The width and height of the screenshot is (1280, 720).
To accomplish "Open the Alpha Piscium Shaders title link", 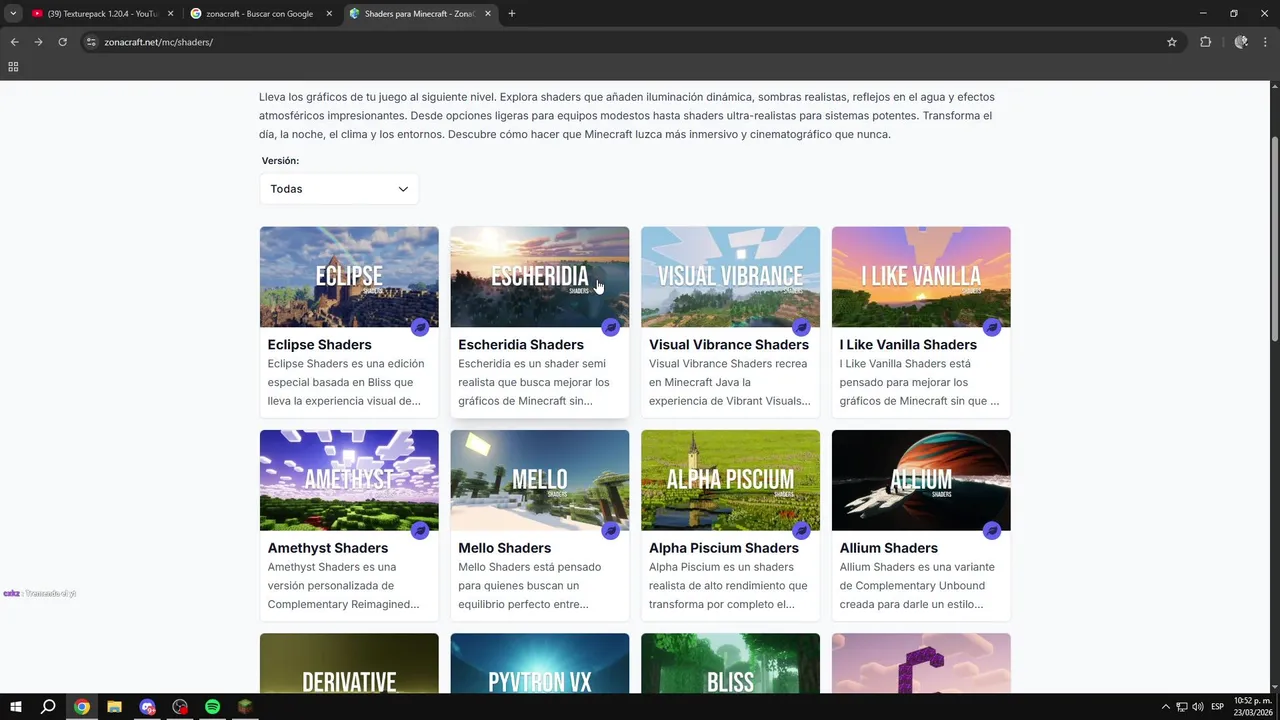I will pyautogui.click(x=724, y=548).
